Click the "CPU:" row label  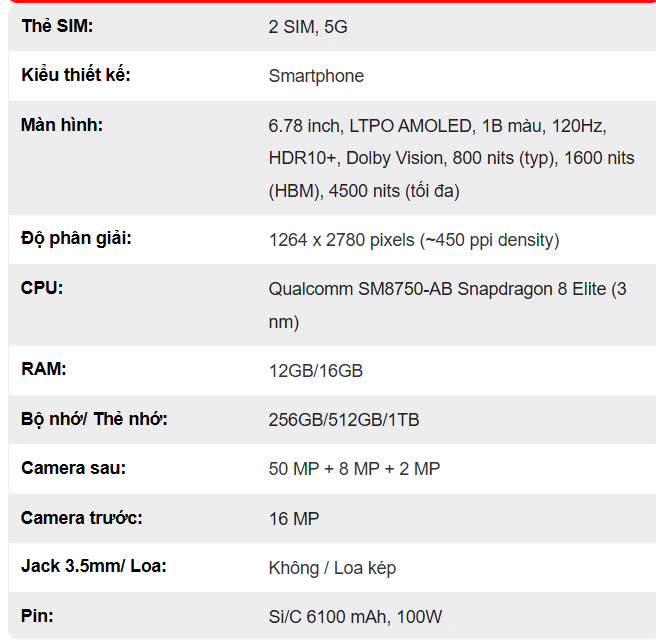(x=42, y=289)
